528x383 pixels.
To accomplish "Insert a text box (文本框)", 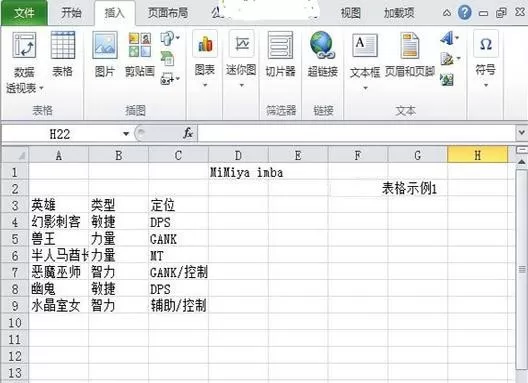I will coord(365,61).
